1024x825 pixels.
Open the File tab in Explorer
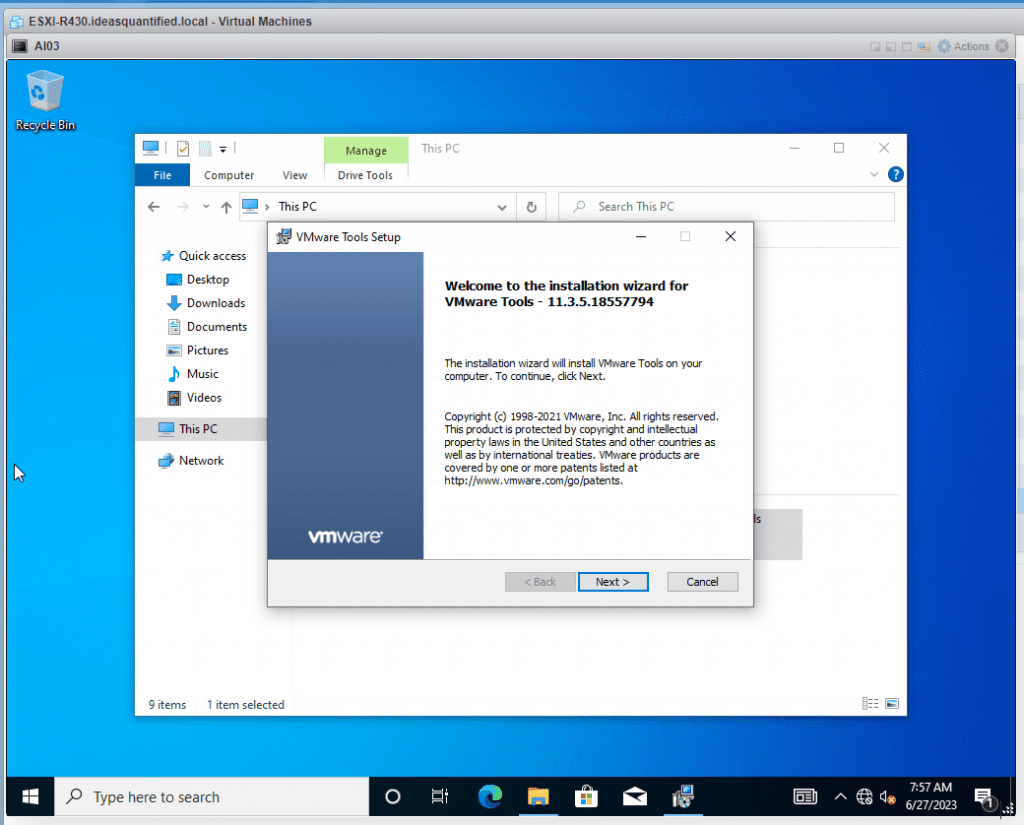(x=162, y=175)
